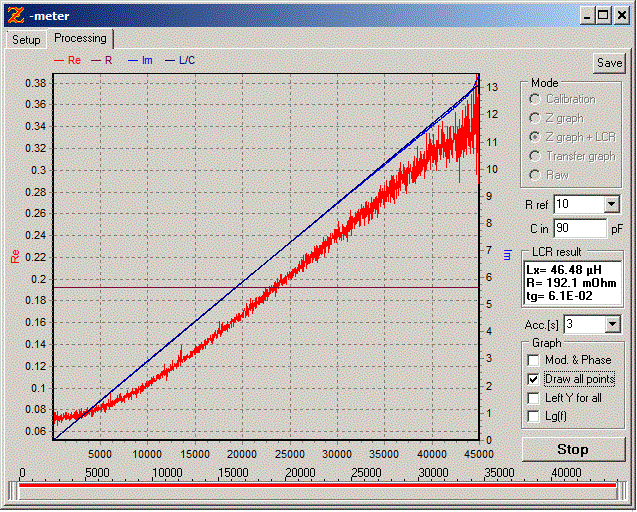Close the Z-meter window
The height and width of the screenshot is (512, 637).
coord(622,16)
